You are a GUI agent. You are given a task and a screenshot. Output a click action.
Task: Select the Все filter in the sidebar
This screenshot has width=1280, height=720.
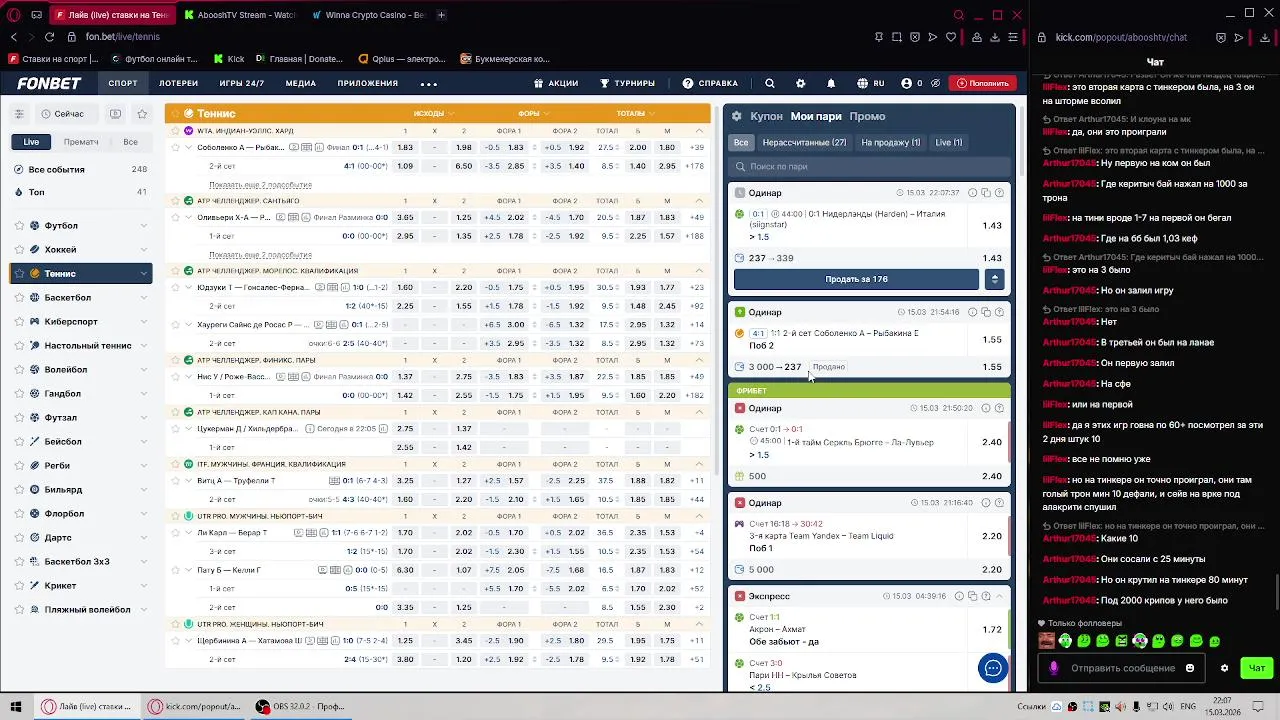pyautogui.click(x=130, y=142)
